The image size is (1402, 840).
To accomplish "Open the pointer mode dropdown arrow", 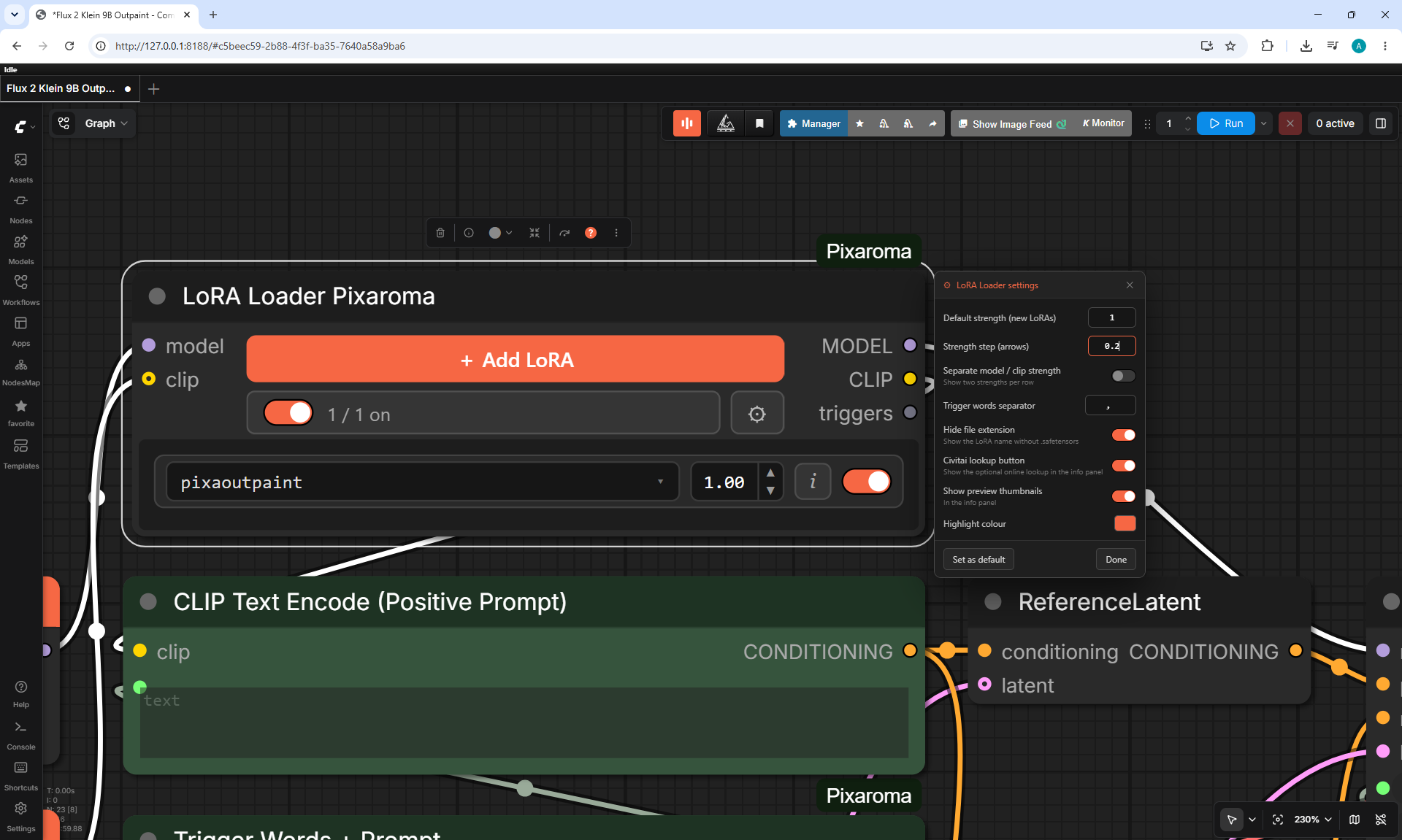I will (x=1252, y=820).
